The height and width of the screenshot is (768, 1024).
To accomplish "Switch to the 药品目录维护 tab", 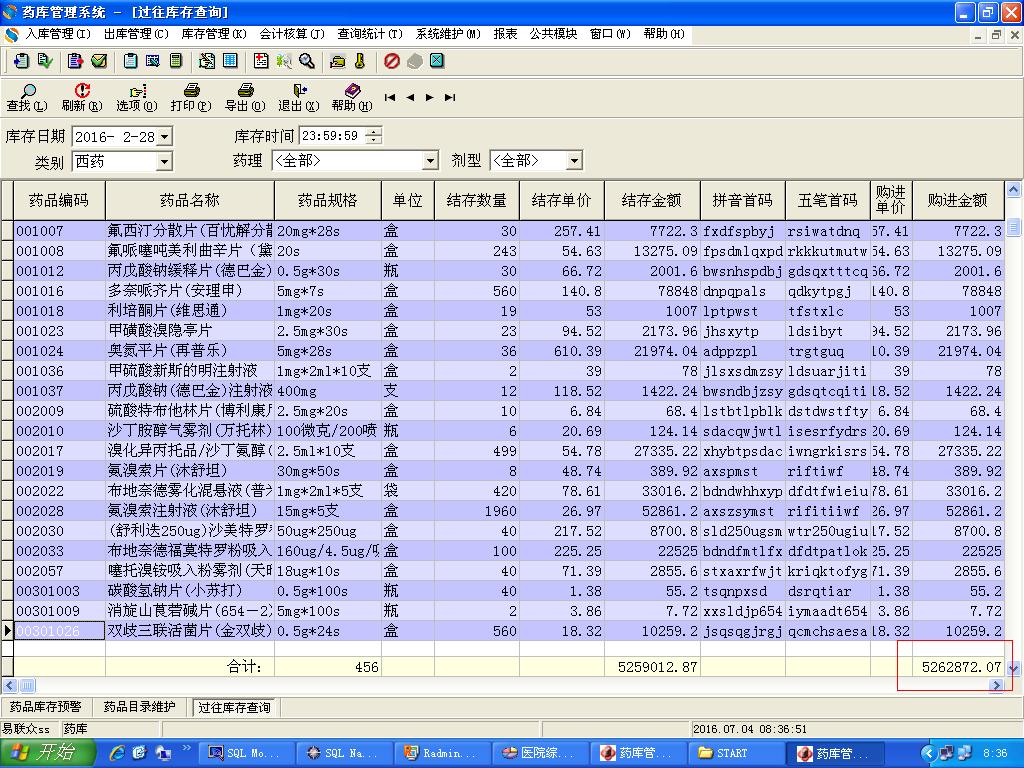I will point(139,707).
